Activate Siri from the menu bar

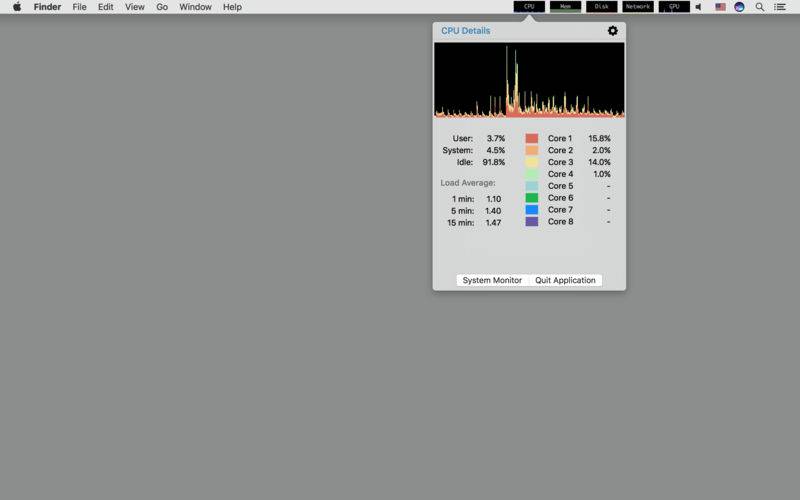(x=739, y=7)
